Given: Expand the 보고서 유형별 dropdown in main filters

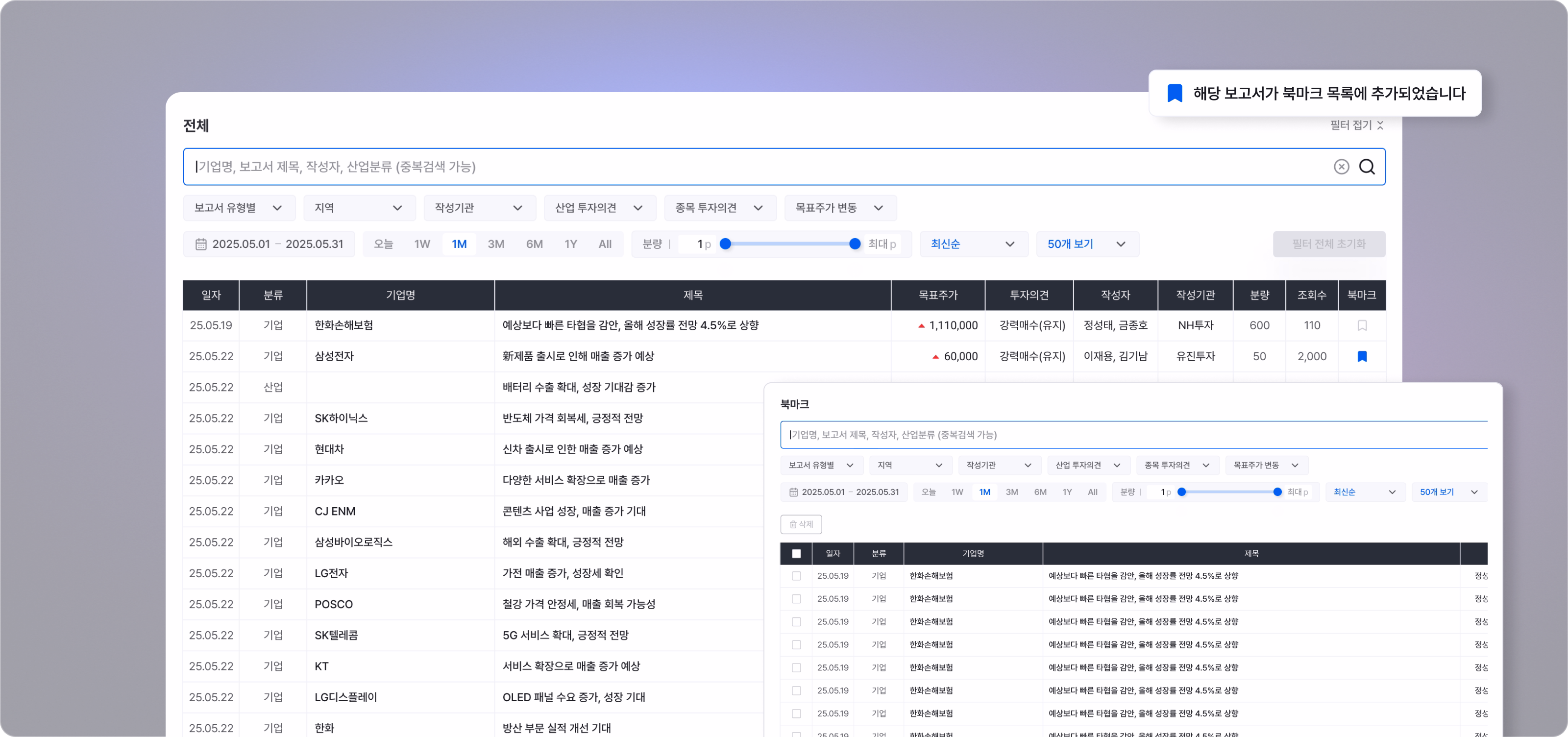Looking at the screenshot, I should coord(239,208).
